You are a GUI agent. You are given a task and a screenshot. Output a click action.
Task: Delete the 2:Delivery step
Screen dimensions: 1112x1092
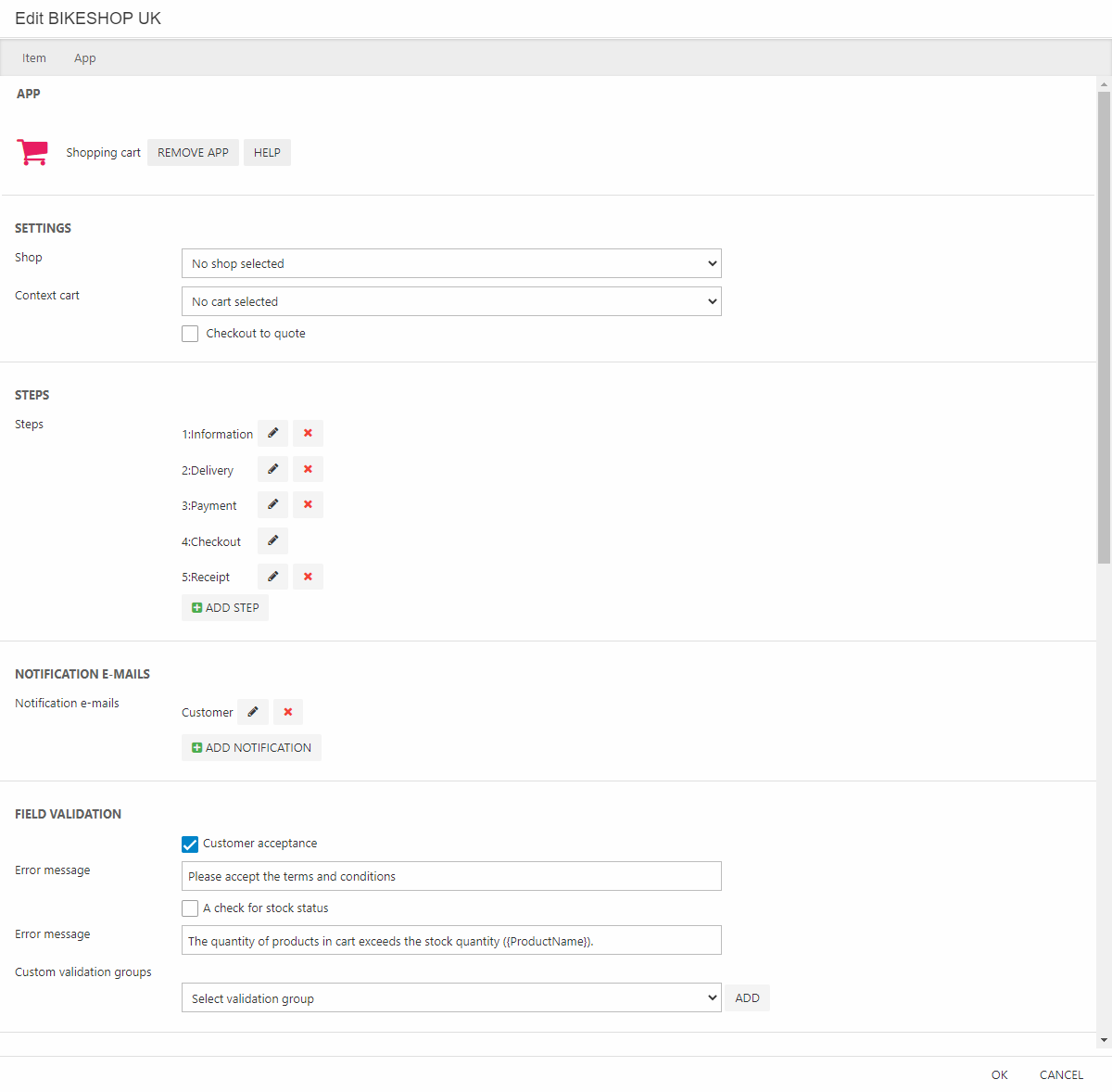coord(308,469)
